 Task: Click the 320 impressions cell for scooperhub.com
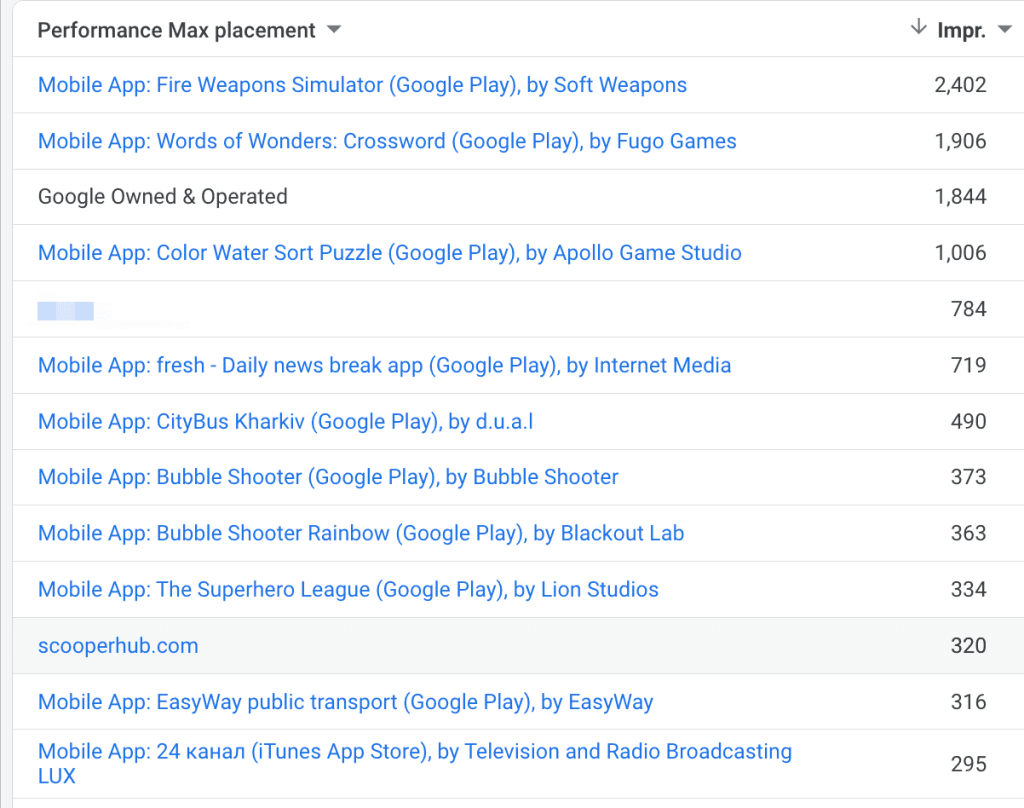click(x=968, y=645)
